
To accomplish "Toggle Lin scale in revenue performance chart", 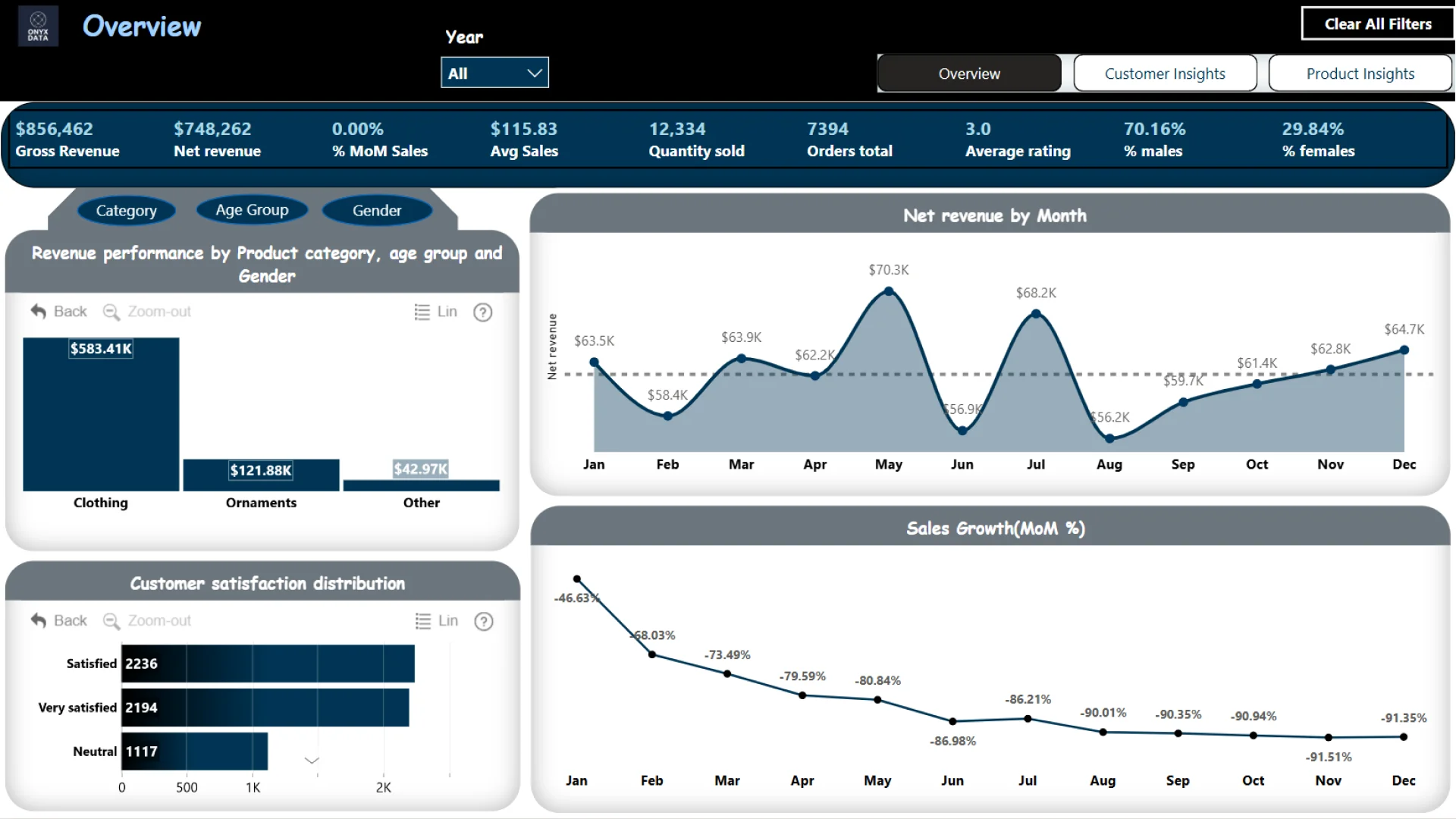I will click(435, 312).
